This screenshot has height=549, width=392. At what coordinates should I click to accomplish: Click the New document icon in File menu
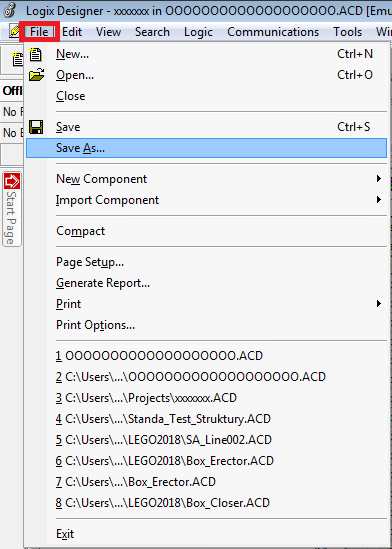click(x=35, y=54)
